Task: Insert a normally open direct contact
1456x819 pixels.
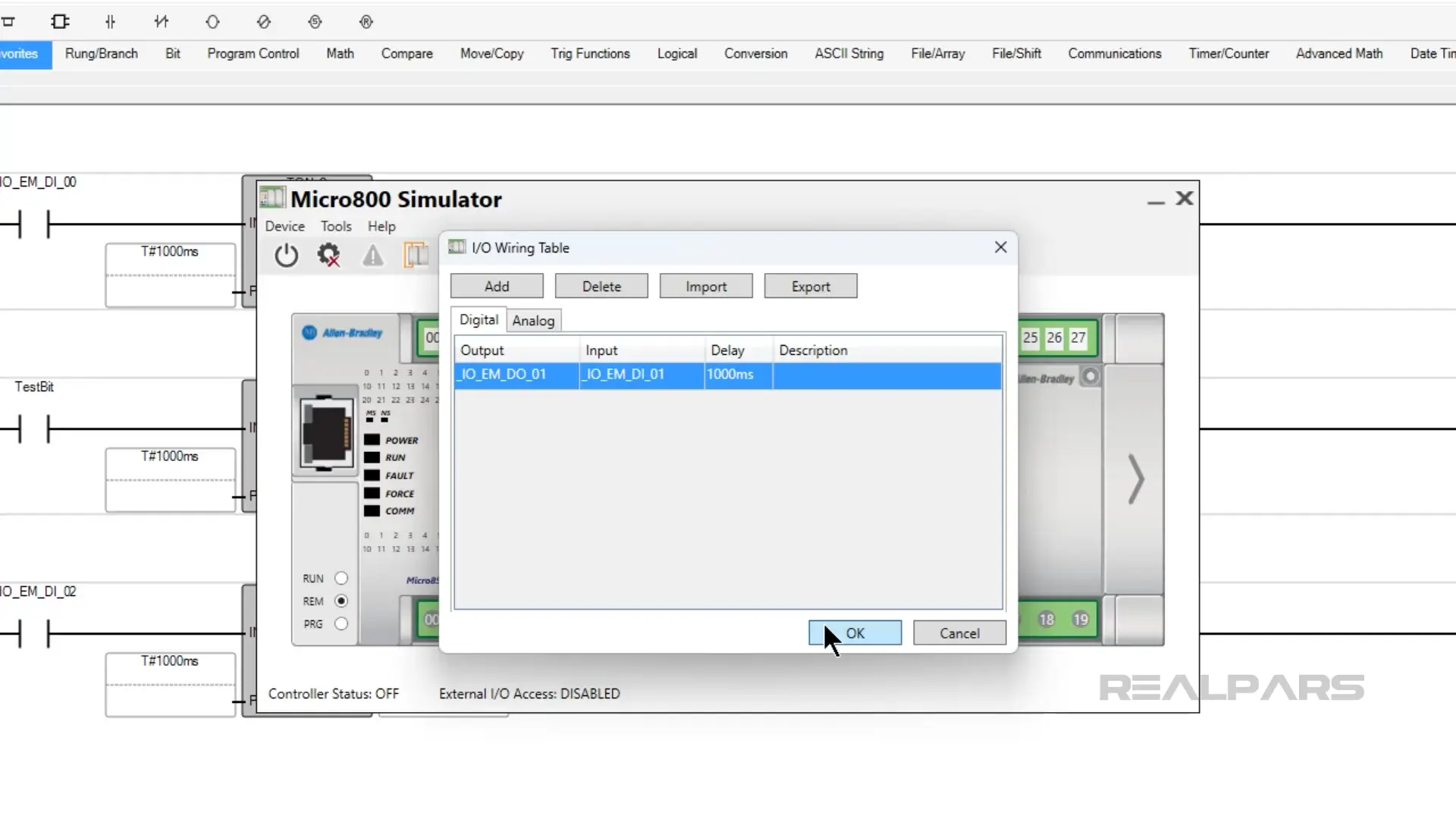Action: pyautogui.click(x=111, y=22)
